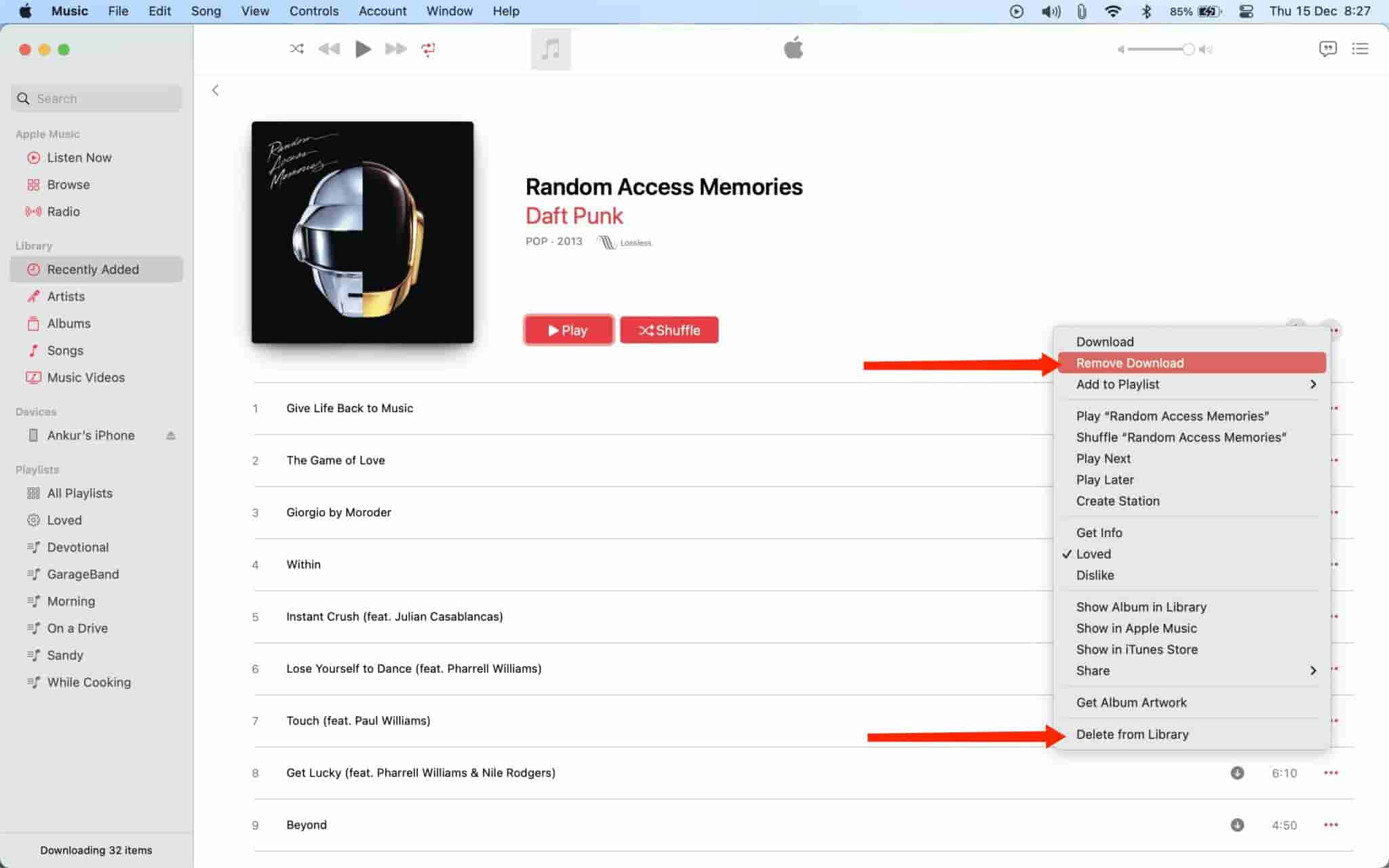The image size is (1389, 868).
Task: Select Delete from Library option
Action: point(1132,734)
